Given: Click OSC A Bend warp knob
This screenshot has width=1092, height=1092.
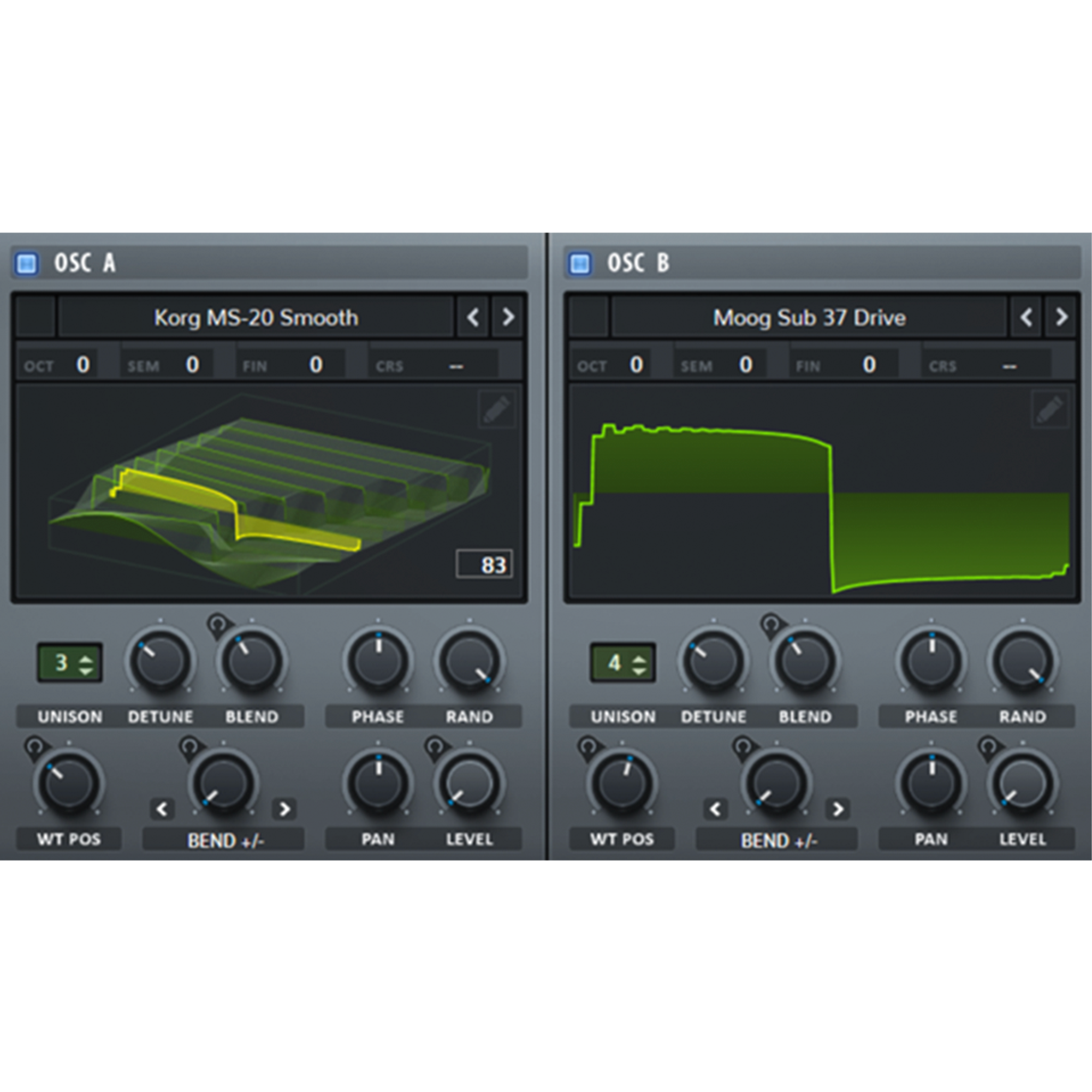Looking at the screenshot, I should point(223,783).
